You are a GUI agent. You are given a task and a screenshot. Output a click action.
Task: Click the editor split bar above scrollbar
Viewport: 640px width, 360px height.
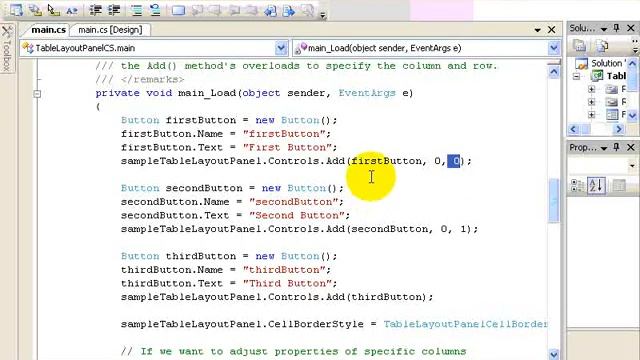(553, 62)
